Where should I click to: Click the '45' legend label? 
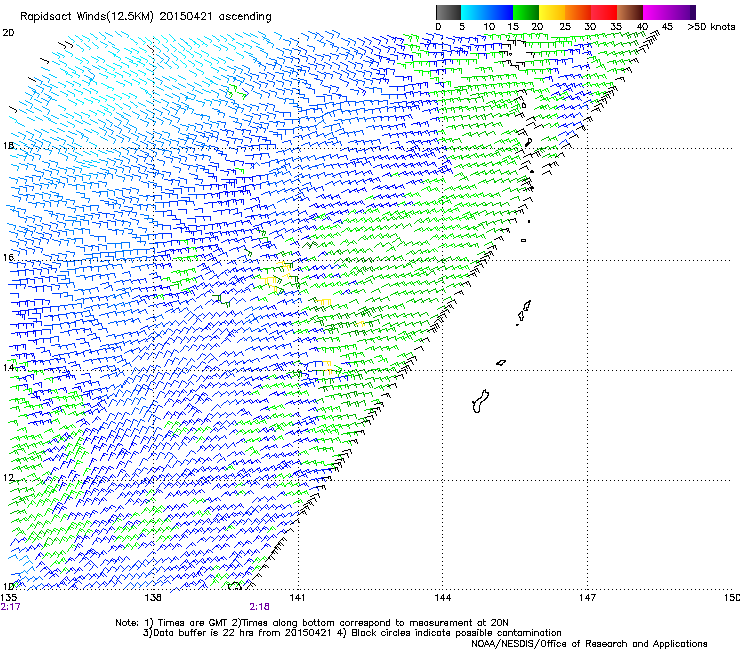[667, 27]
